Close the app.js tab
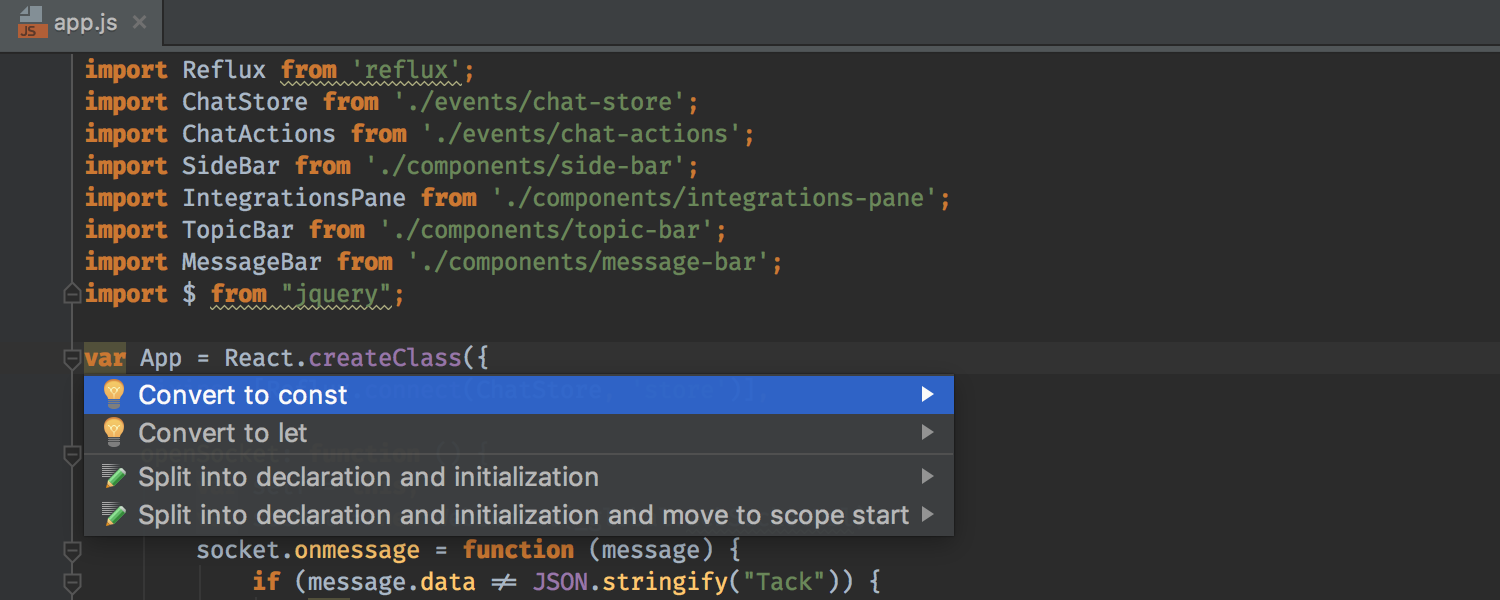 tap(139, 22)
